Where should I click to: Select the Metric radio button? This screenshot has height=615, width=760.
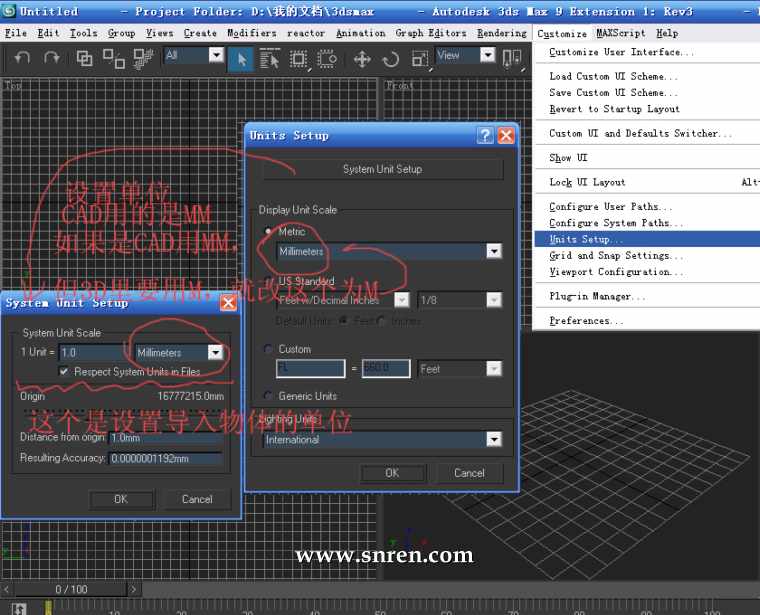(x=267, y=231)
